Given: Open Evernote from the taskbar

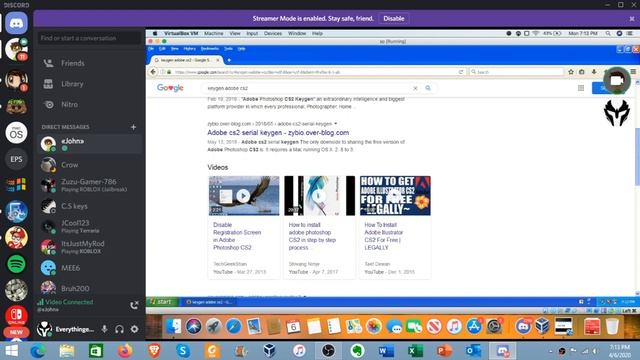Looking at the screenshot, I should tap(357, 351).
